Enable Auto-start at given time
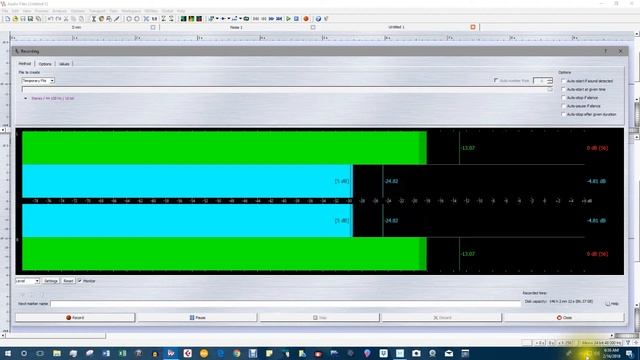The width and height of the screenshot is (640, 360). [x=564, y=89]
